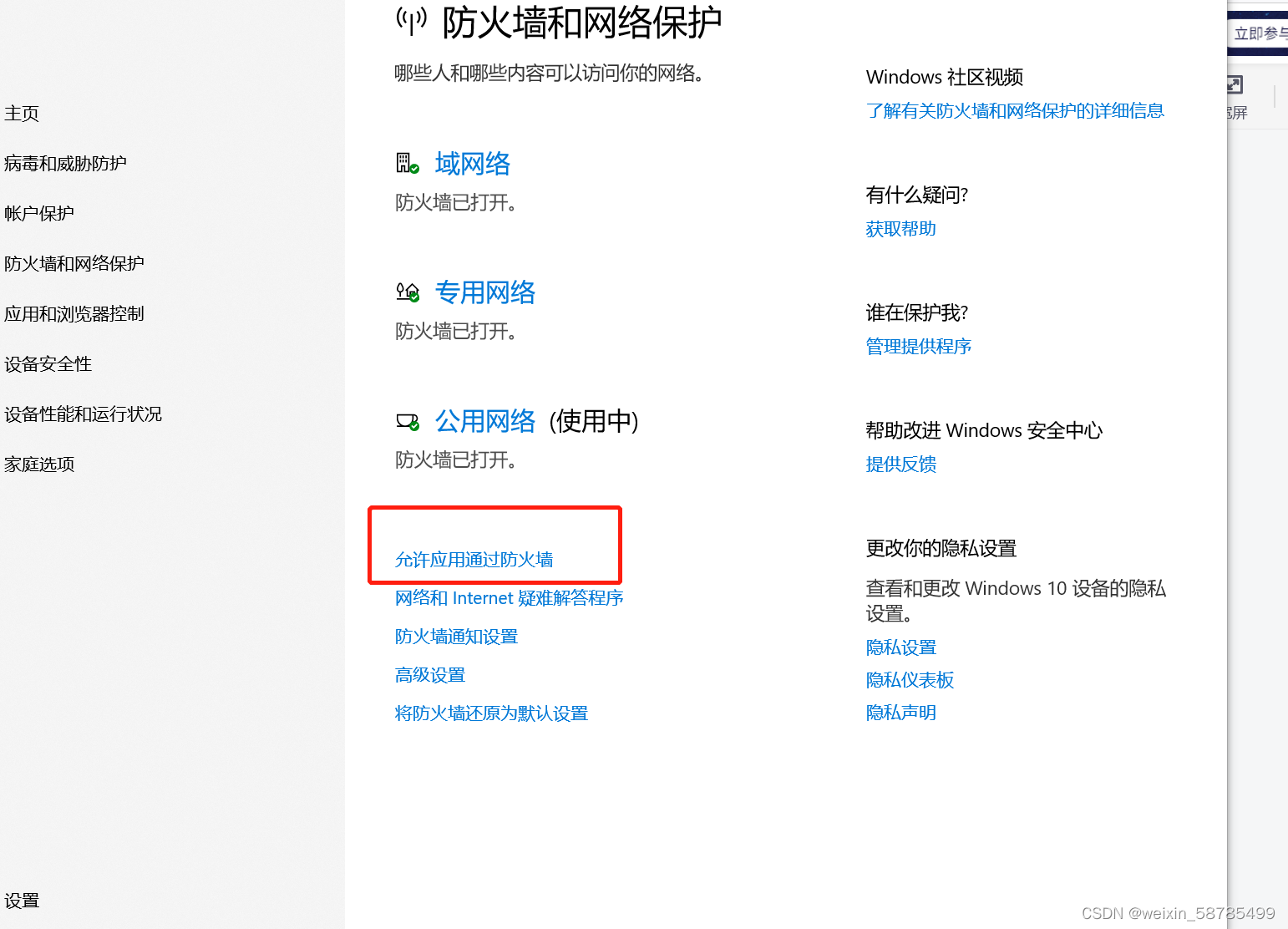Screen dimensions: 1288x929
Task: Select 主页 in the sidebar
Action: (22, 113)
